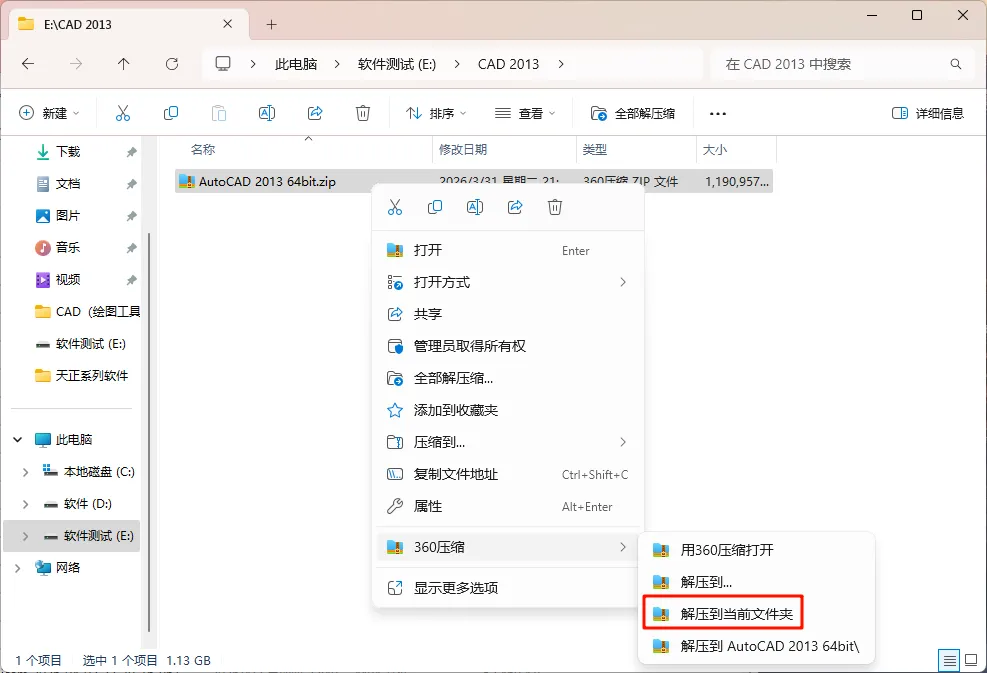Viewport: 987px width, 673px height.
Task: Click the Share icon in context menu
Action: click(515, 207)
